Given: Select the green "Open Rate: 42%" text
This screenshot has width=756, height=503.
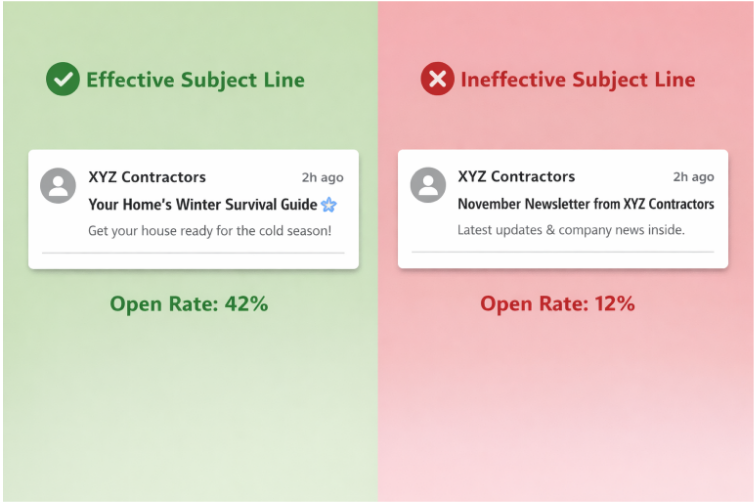Looking at the screenshot, I should [x=189, y=304].
